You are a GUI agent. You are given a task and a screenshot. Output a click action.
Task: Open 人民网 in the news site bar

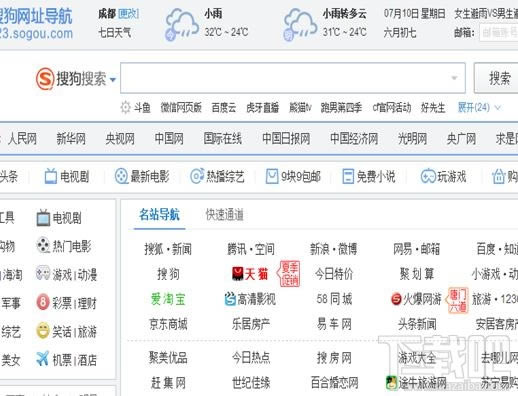[22, 138]
